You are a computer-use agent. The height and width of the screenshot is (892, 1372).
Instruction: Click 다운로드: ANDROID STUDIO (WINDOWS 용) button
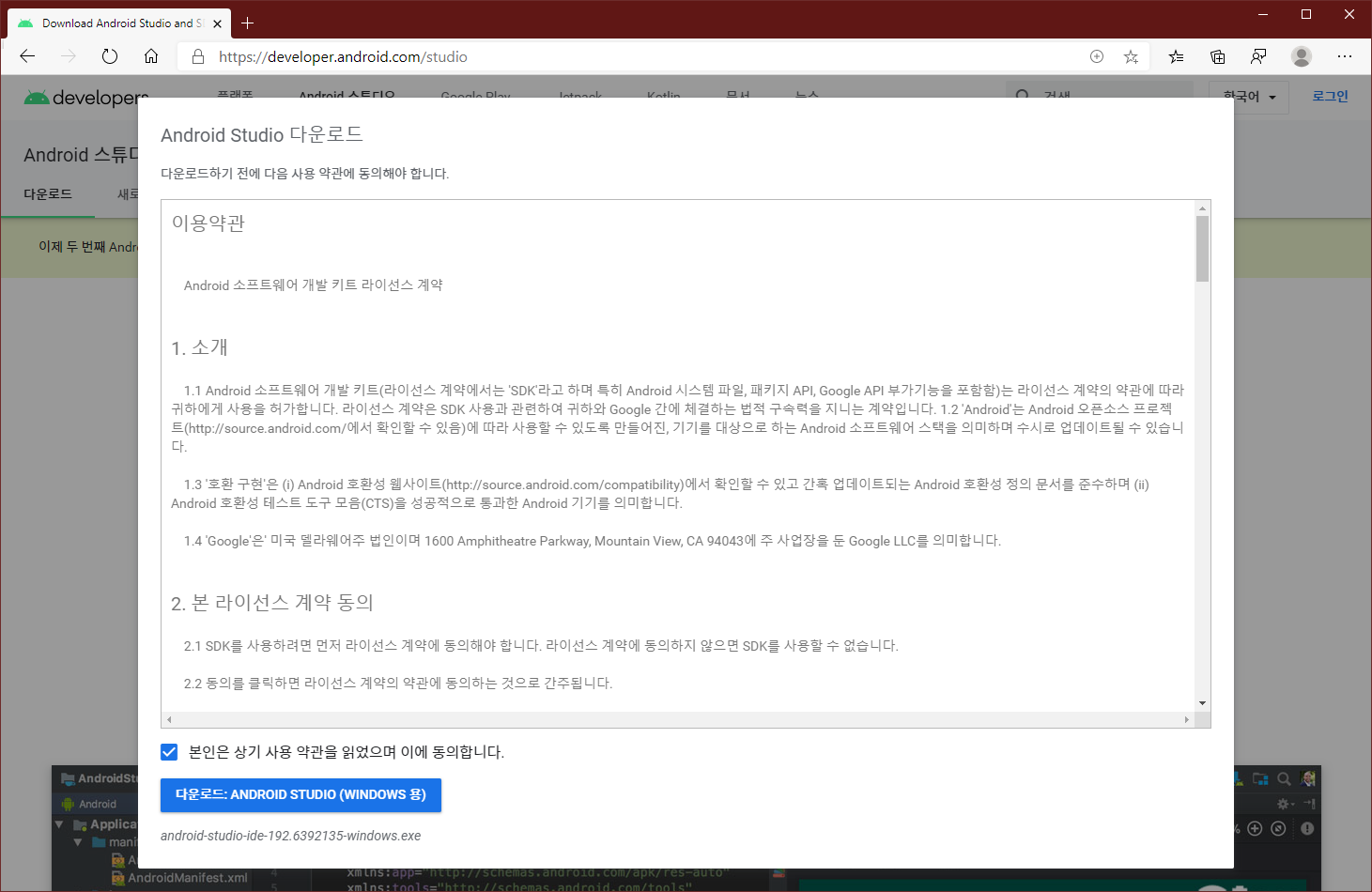[x=301, y=794]
